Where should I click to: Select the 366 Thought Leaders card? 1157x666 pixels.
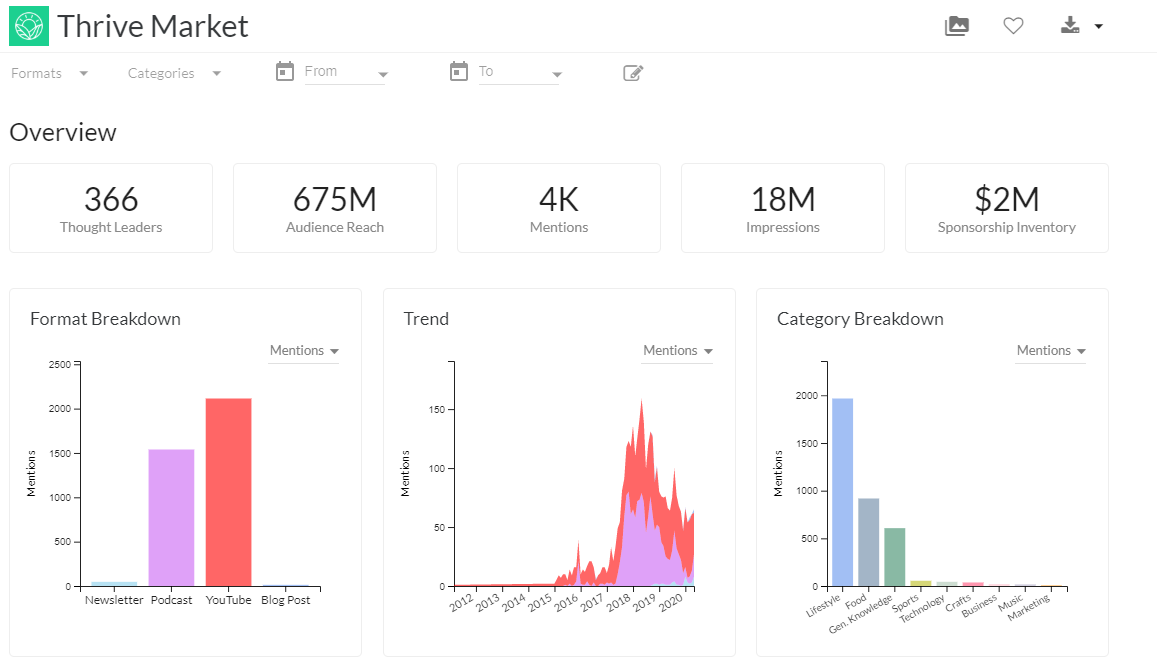111,208
